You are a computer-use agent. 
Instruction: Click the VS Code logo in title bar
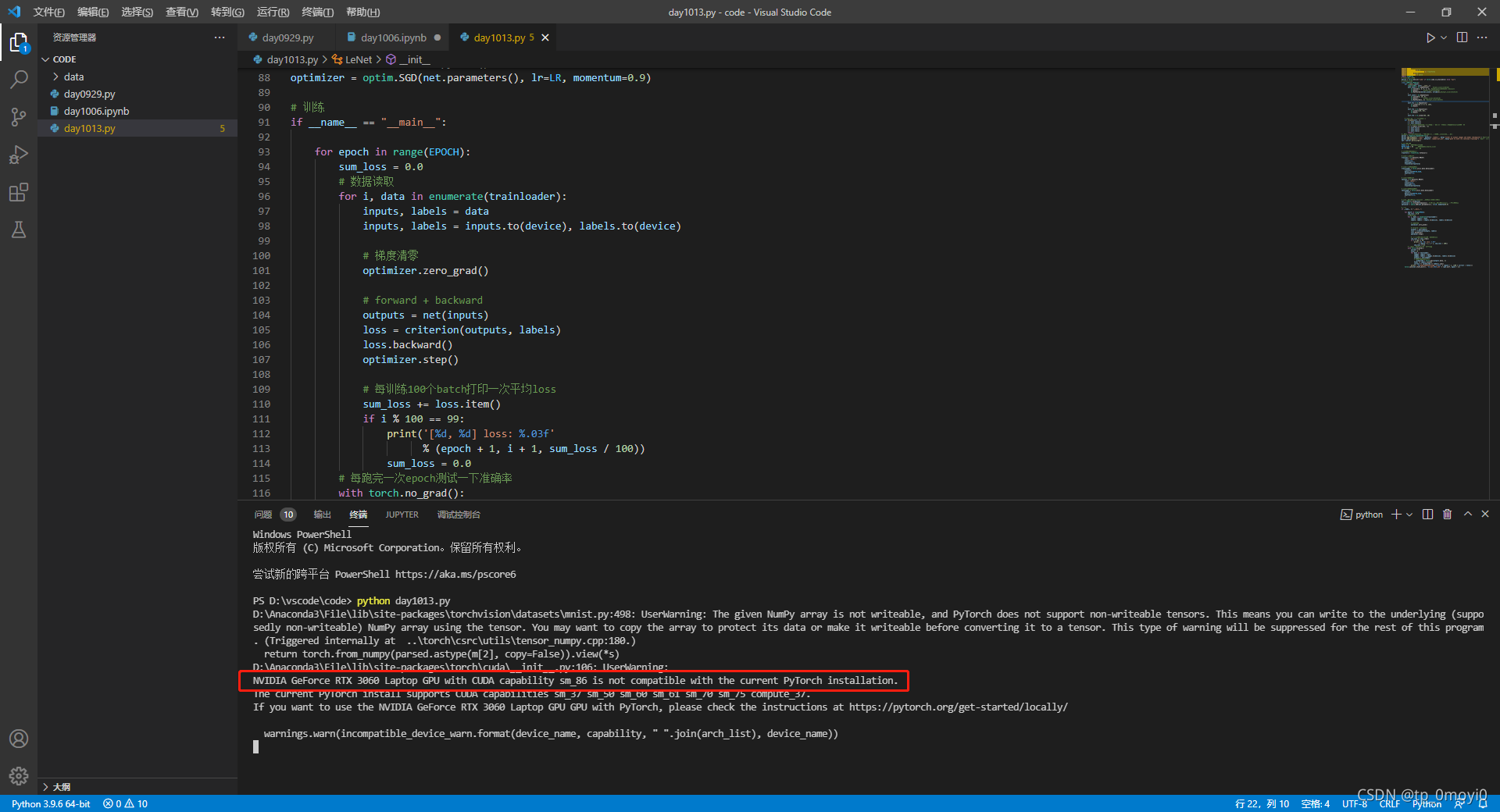14,12
